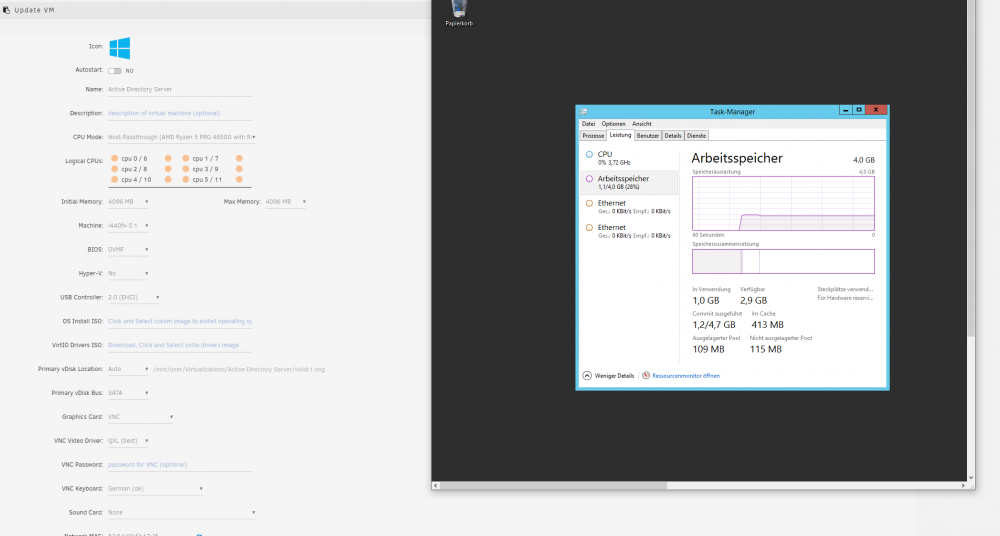Image resolution: width=1000 pixels, height=536 pixels.
Task: Toggle the cpu 6 checkbox
Action: point(168,158)
